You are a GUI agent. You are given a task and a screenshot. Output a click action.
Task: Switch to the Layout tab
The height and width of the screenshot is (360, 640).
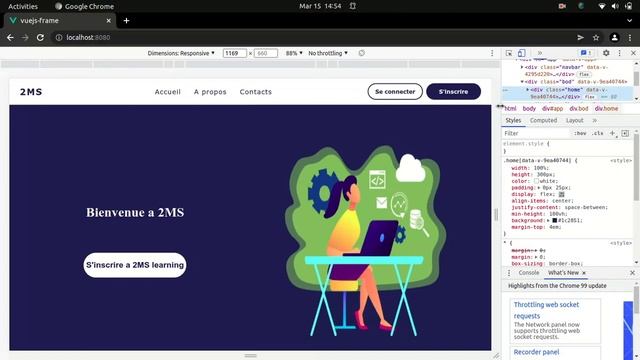[x=574, y=120]
